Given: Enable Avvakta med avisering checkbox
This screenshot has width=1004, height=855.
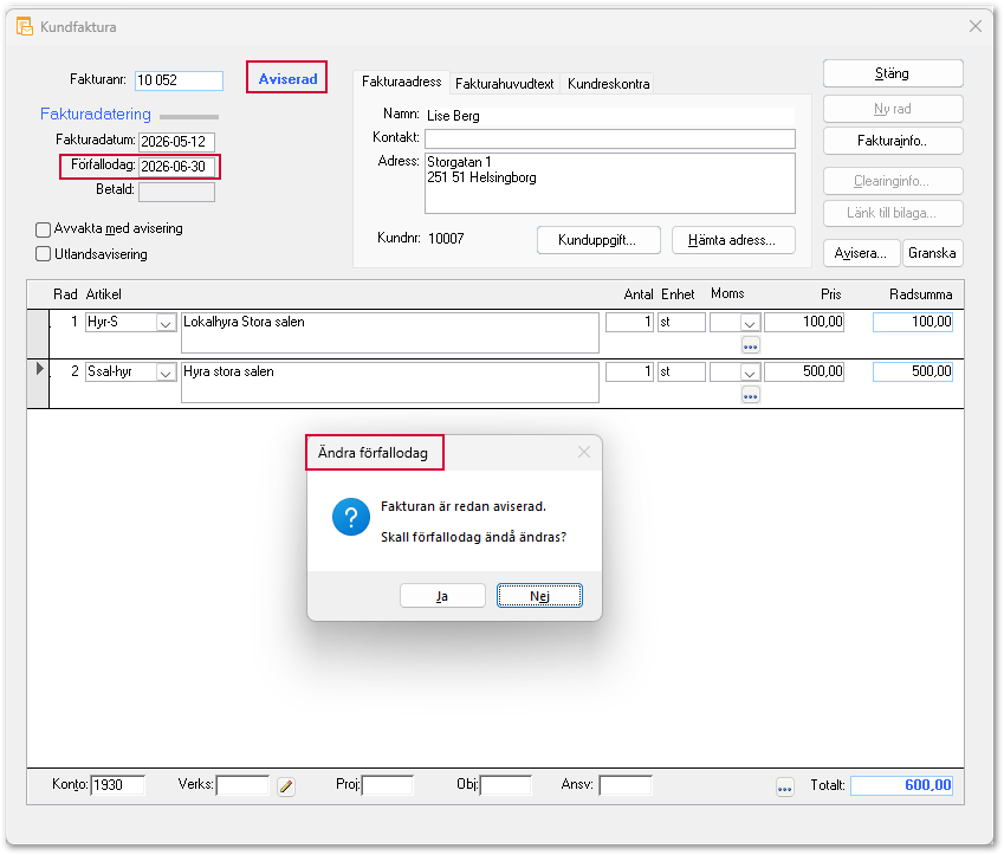Looking at the screenshot, I should tap(43, 229).
